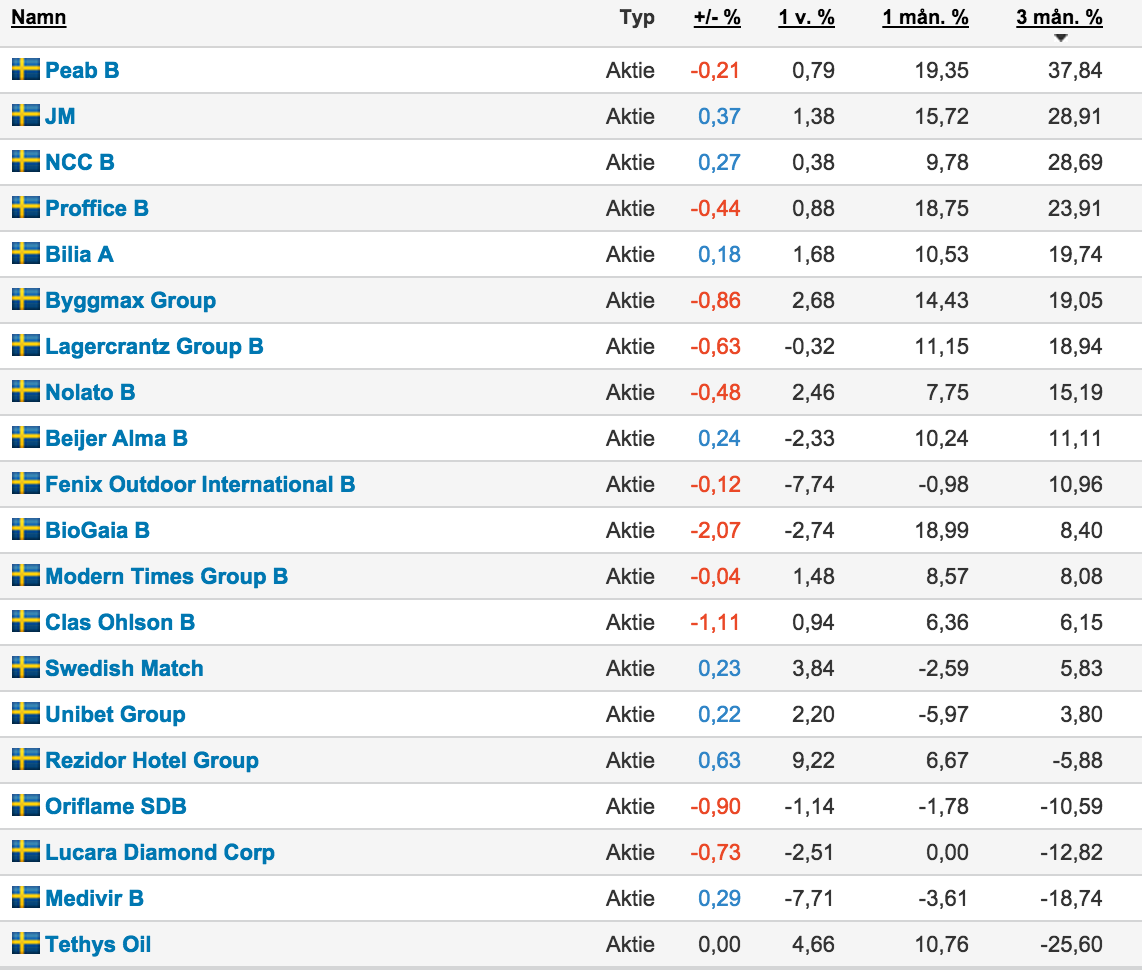
Task: Open the Bilia A stock link
Action: tap(79, 254)
